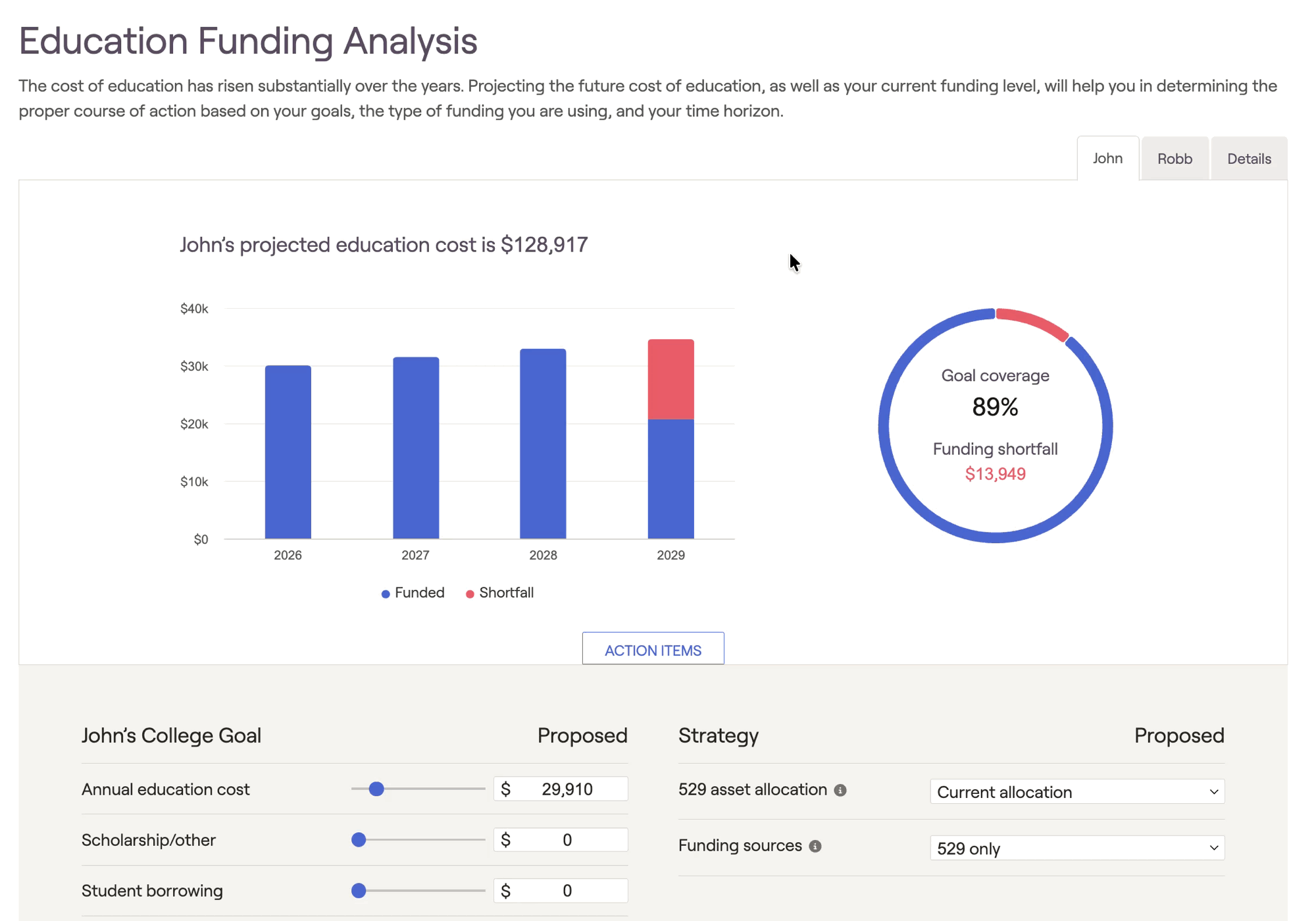1316x921 pixels.
Task: Click the Annual education cost slider handle
Action: point(376,789)
